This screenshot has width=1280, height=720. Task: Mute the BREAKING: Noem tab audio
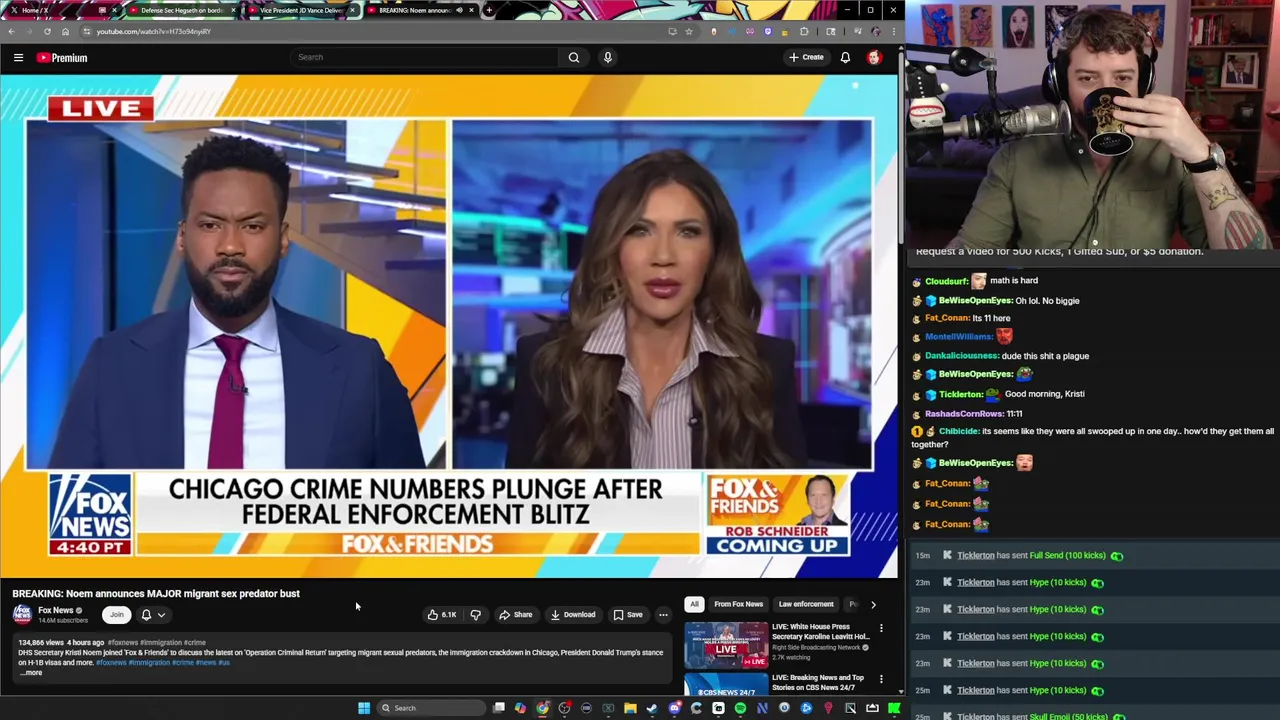point(459,10)
